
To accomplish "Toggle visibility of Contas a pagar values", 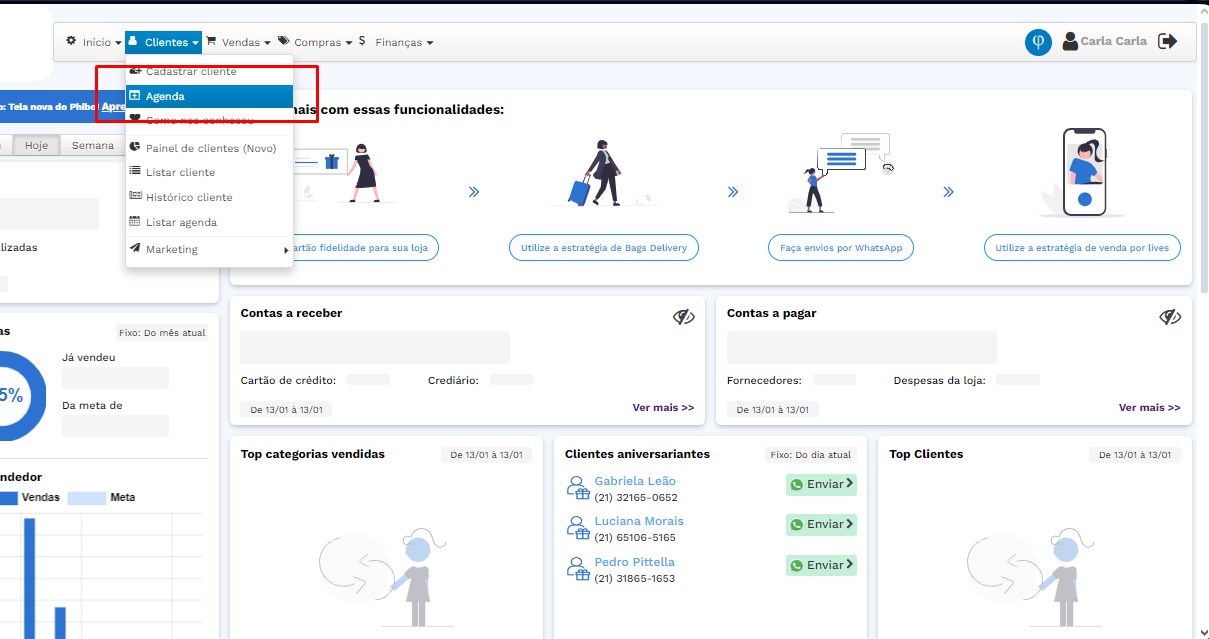I will pyautogui.click(x=1170, y=317).
